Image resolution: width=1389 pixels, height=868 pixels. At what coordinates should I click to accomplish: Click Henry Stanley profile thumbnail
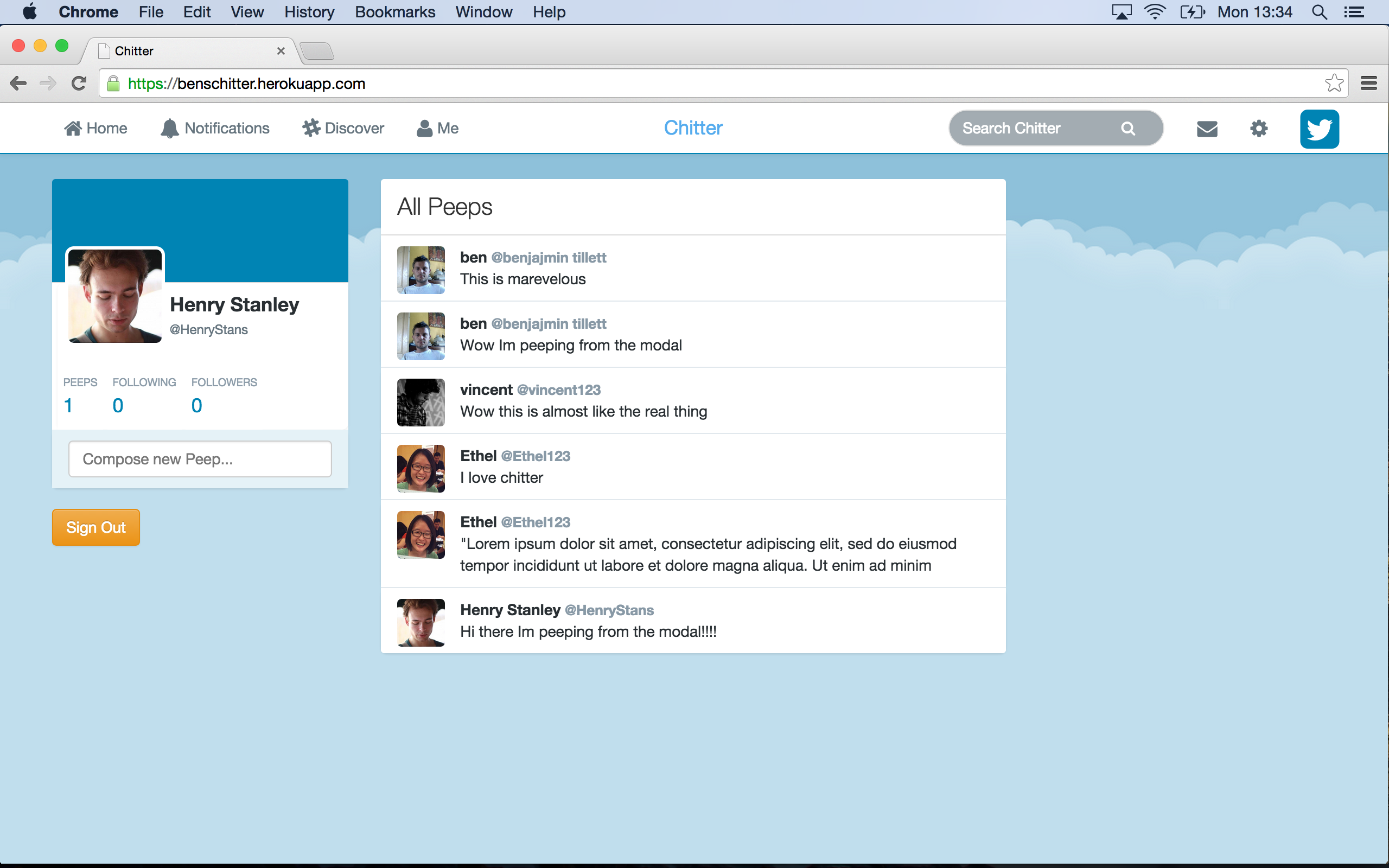(x=114, y=294)
